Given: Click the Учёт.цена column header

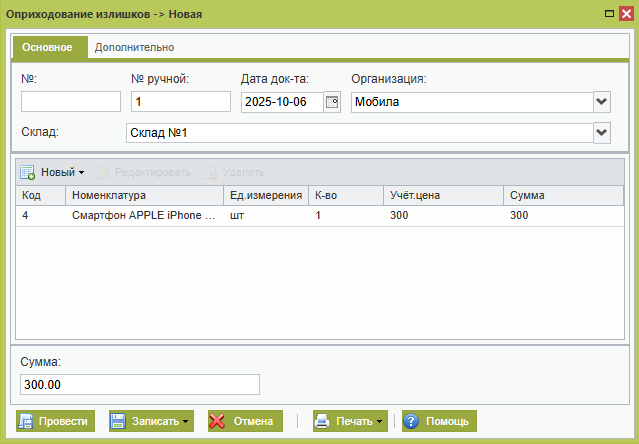Looking at the screenshot, I should pos(442,195).
